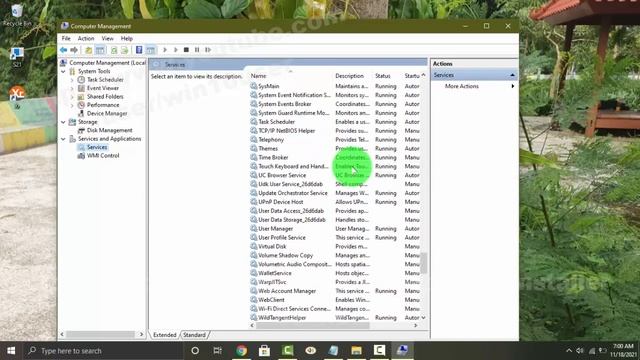Click the Export List toolbar icon
This screenshot has height=360, width=640.
[x=124, y=50]
